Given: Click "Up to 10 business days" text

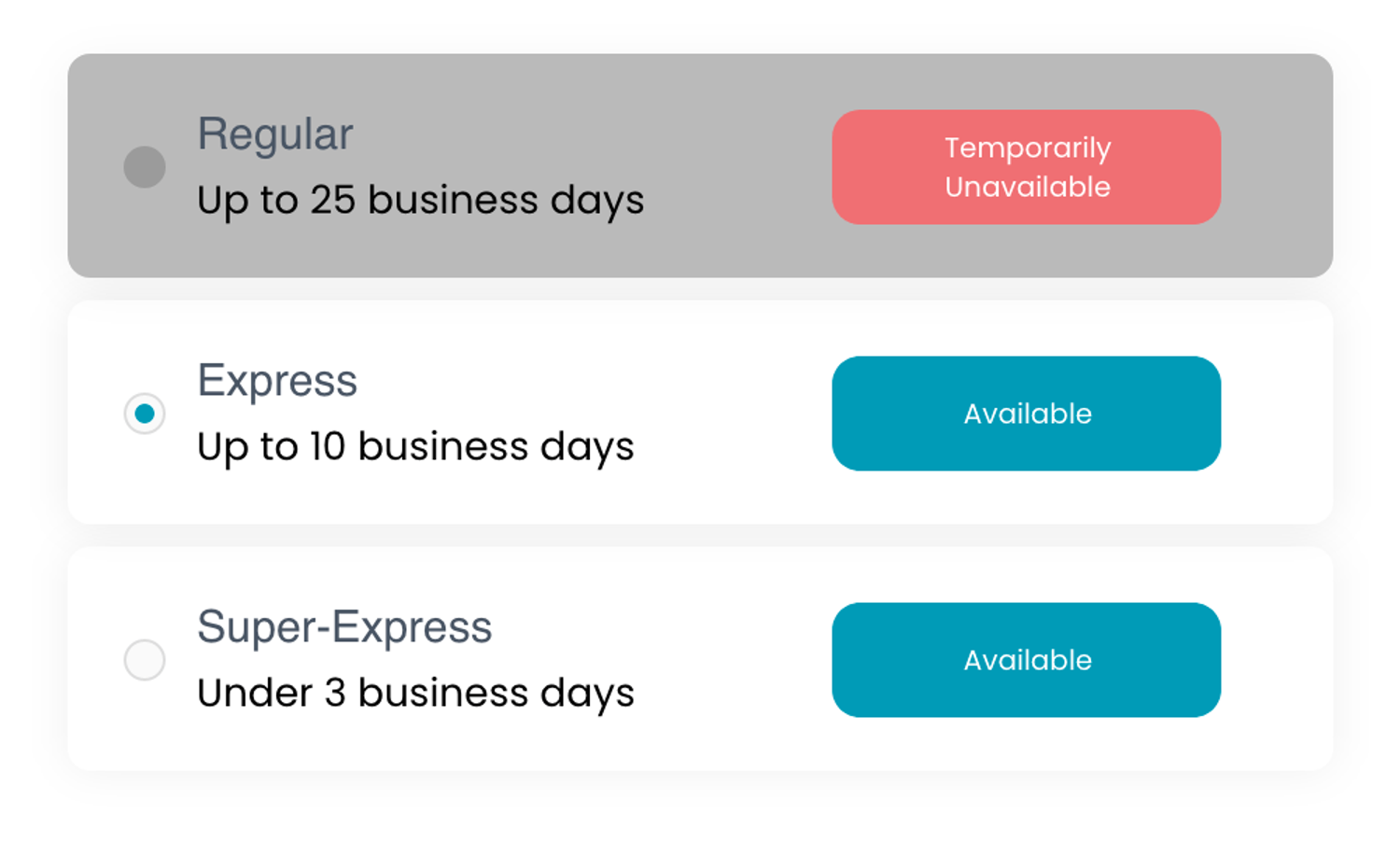Looking at the screenshot, I should click(415, 447).
